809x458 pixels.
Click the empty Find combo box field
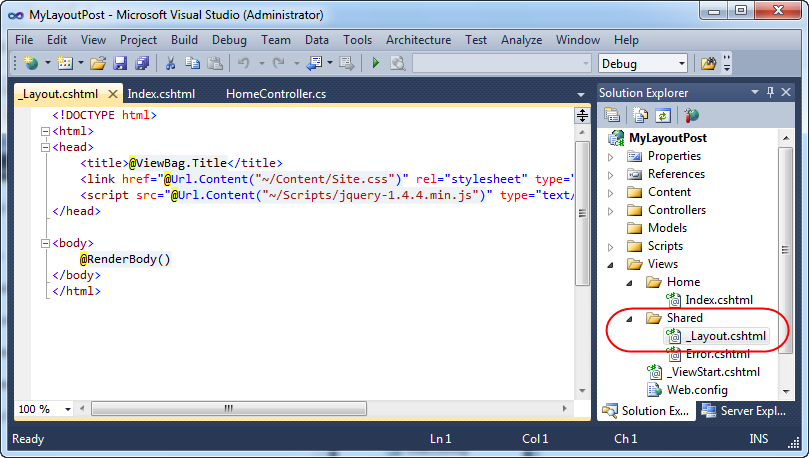(501, 63)
